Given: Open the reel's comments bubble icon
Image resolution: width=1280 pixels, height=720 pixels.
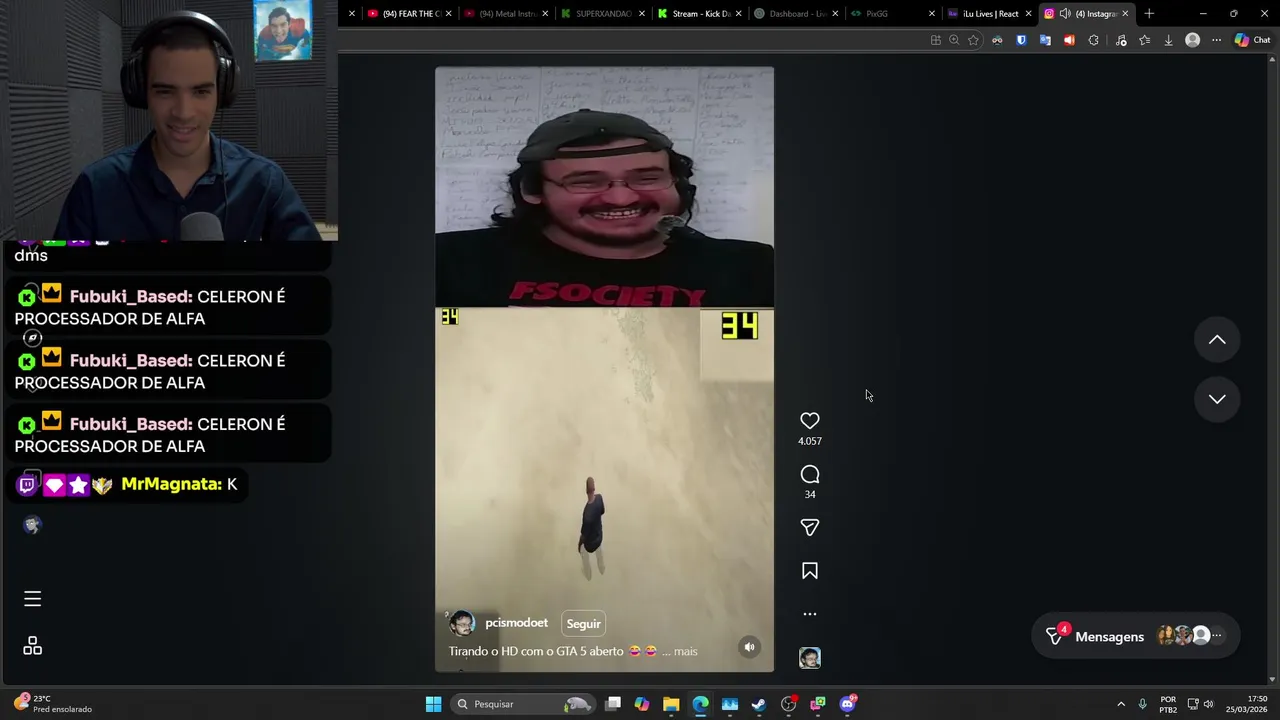Looking at the screenshot, I should (x=810, y=474).
